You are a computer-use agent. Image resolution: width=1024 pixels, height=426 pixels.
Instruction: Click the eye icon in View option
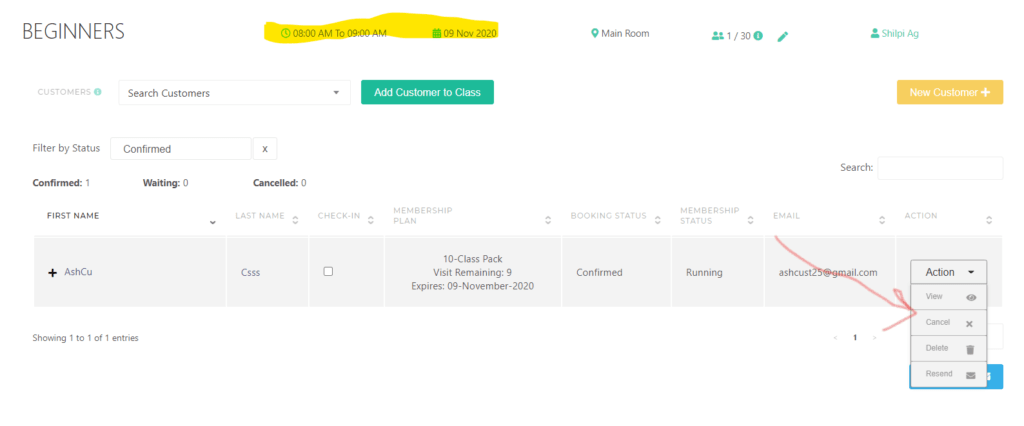[x=970, y=298]
